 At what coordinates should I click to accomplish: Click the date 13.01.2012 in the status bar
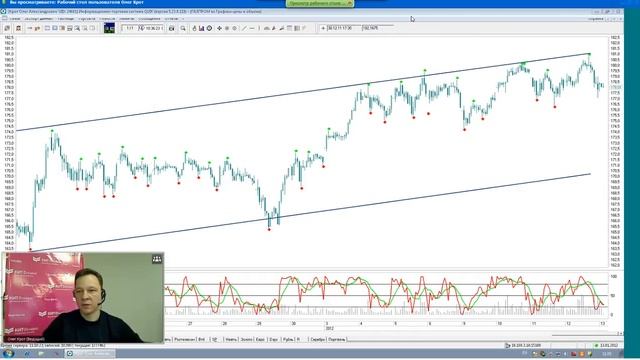pyautogui.click(x=609, y=345)
